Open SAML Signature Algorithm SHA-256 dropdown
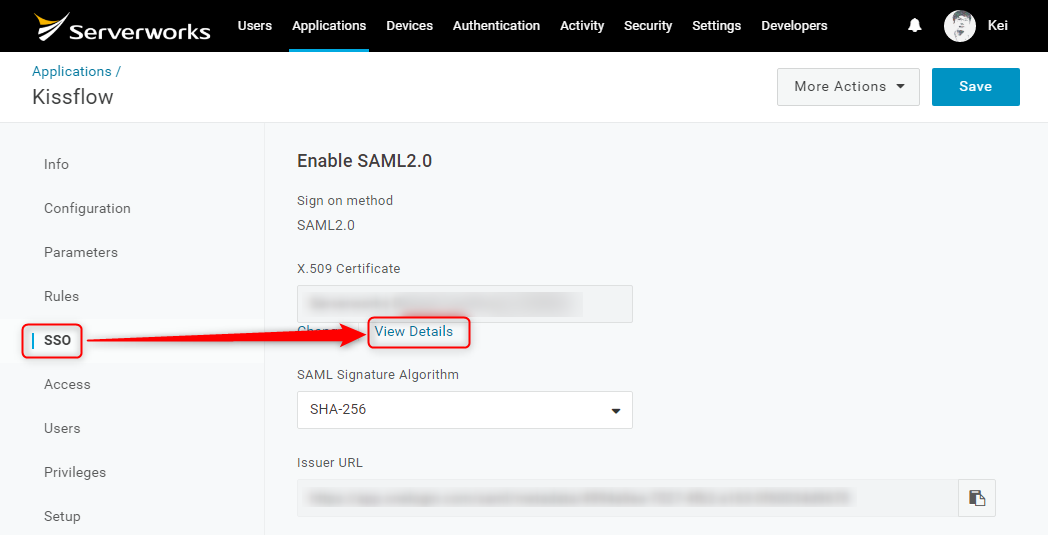This screenshot has width=1048, height=535. pos(465,410)
